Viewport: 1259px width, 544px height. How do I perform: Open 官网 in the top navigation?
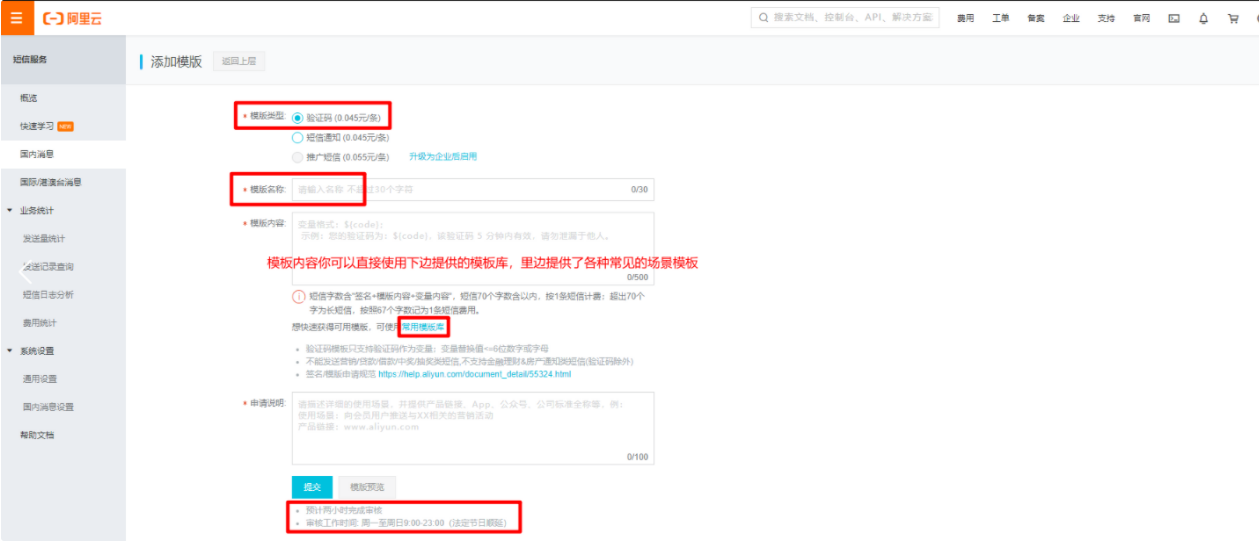[1141, 18]
